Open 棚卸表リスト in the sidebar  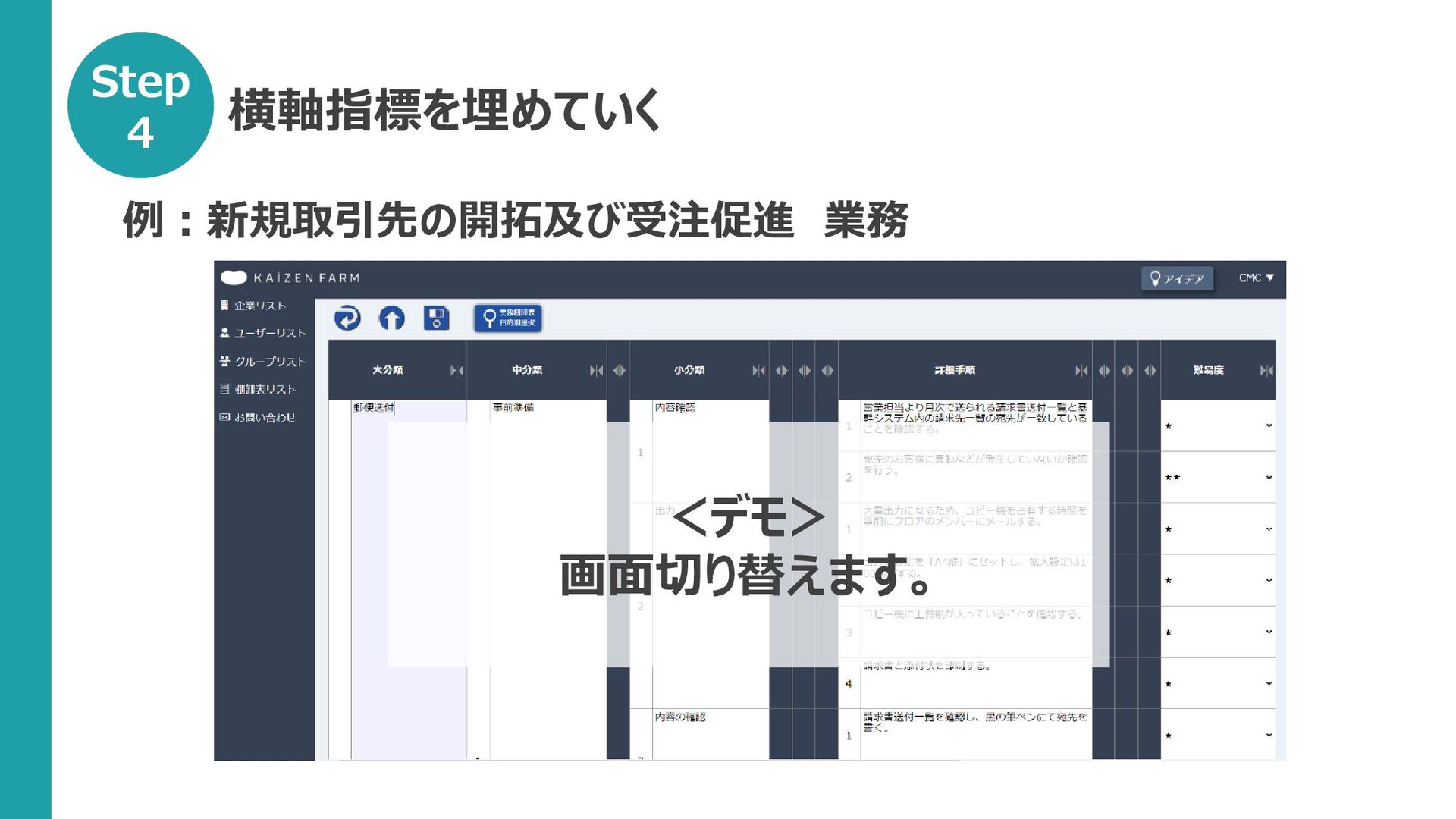pyautogui.click(x=265, y=389)
